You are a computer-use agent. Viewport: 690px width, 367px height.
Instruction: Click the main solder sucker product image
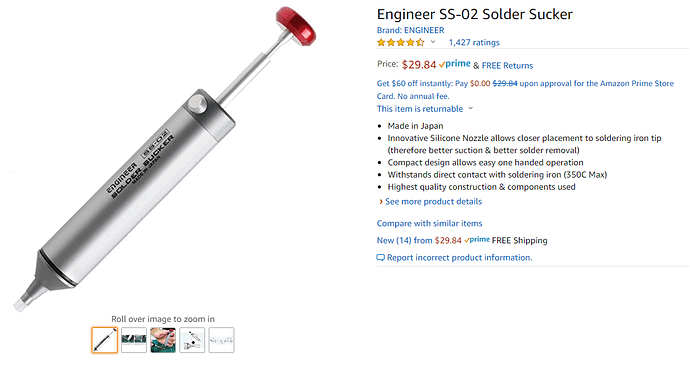pyautogui.click(x=165, y=158)
